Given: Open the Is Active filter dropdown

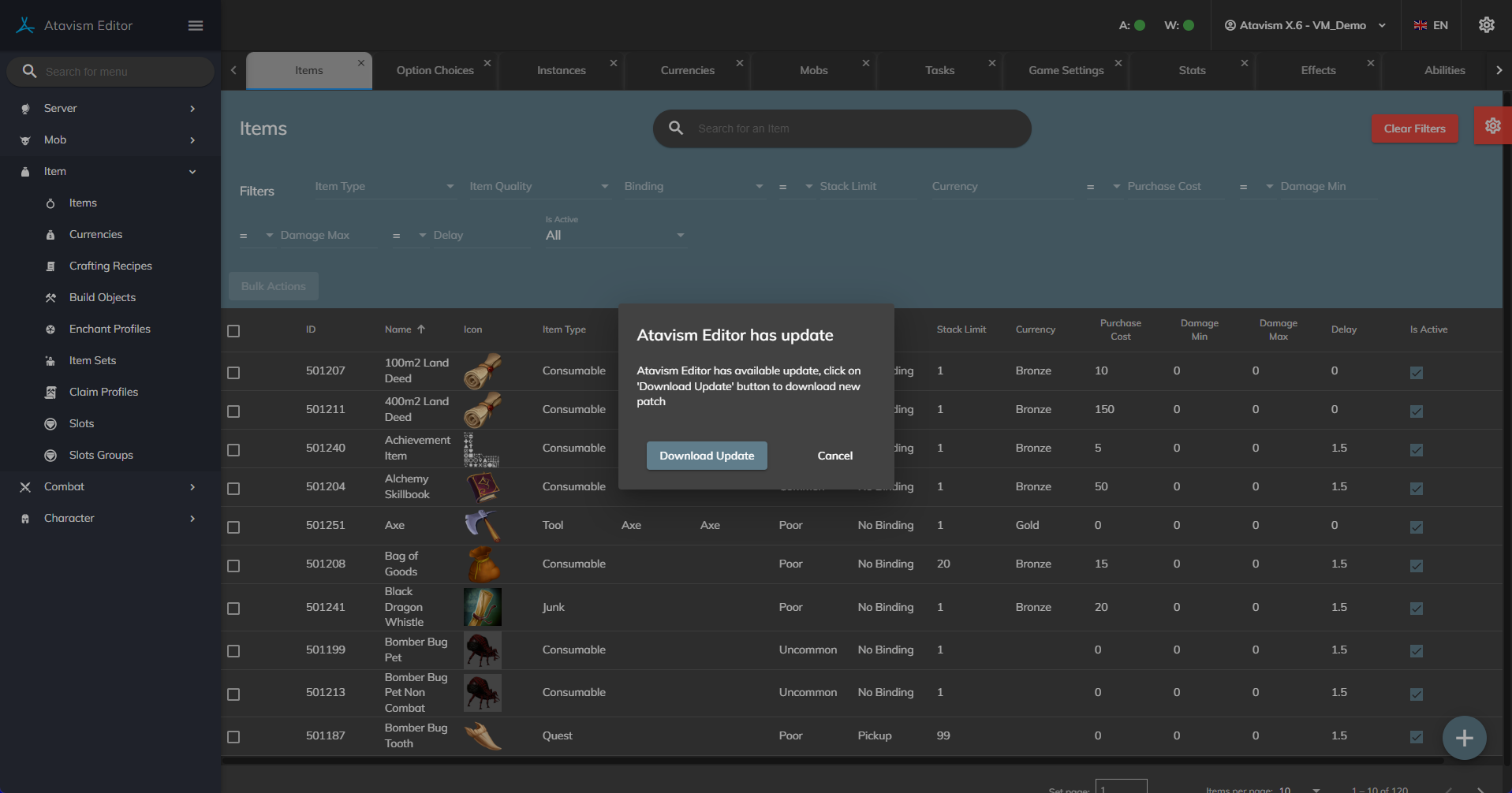Looking at the screenshot, I should coord(615,236).
